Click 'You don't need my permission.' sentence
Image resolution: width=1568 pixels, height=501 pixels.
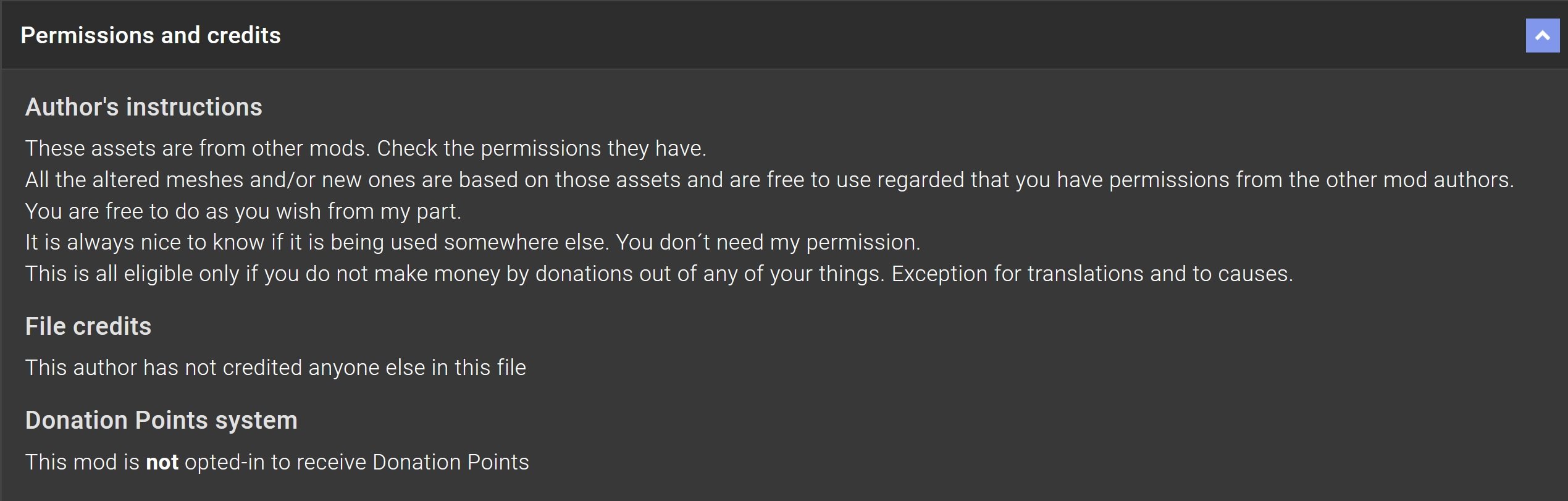click(768, 242)
